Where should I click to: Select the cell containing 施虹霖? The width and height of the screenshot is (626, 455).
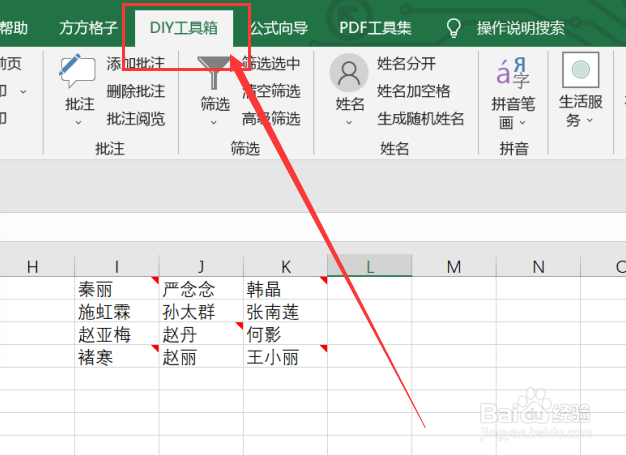(117, 311)
